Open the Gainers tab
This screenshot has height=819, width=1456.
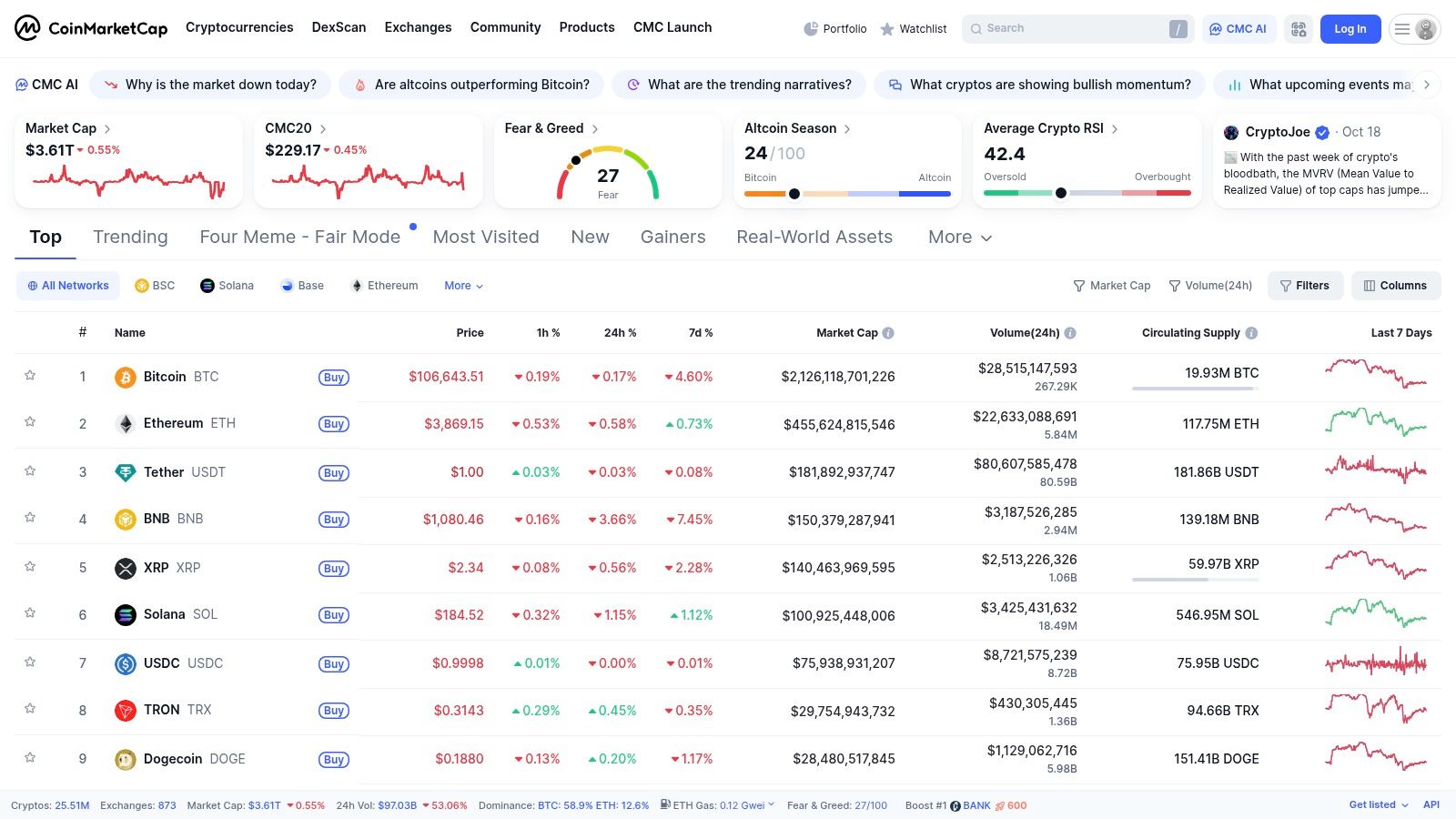(672, 238)
